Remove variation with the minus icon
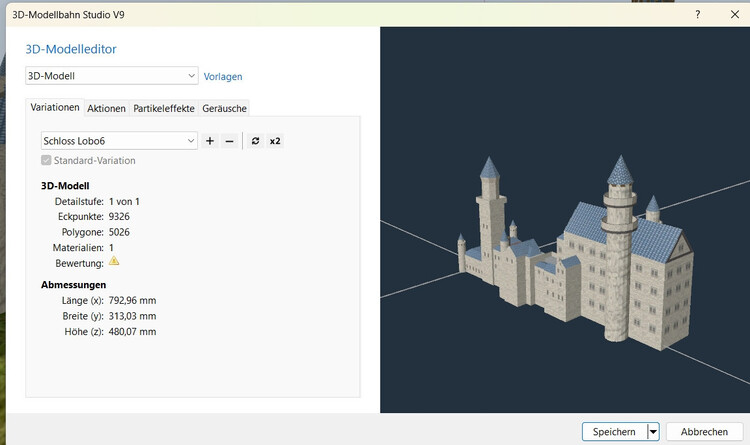This screenshot has height=445, width=750. (230, 141)
